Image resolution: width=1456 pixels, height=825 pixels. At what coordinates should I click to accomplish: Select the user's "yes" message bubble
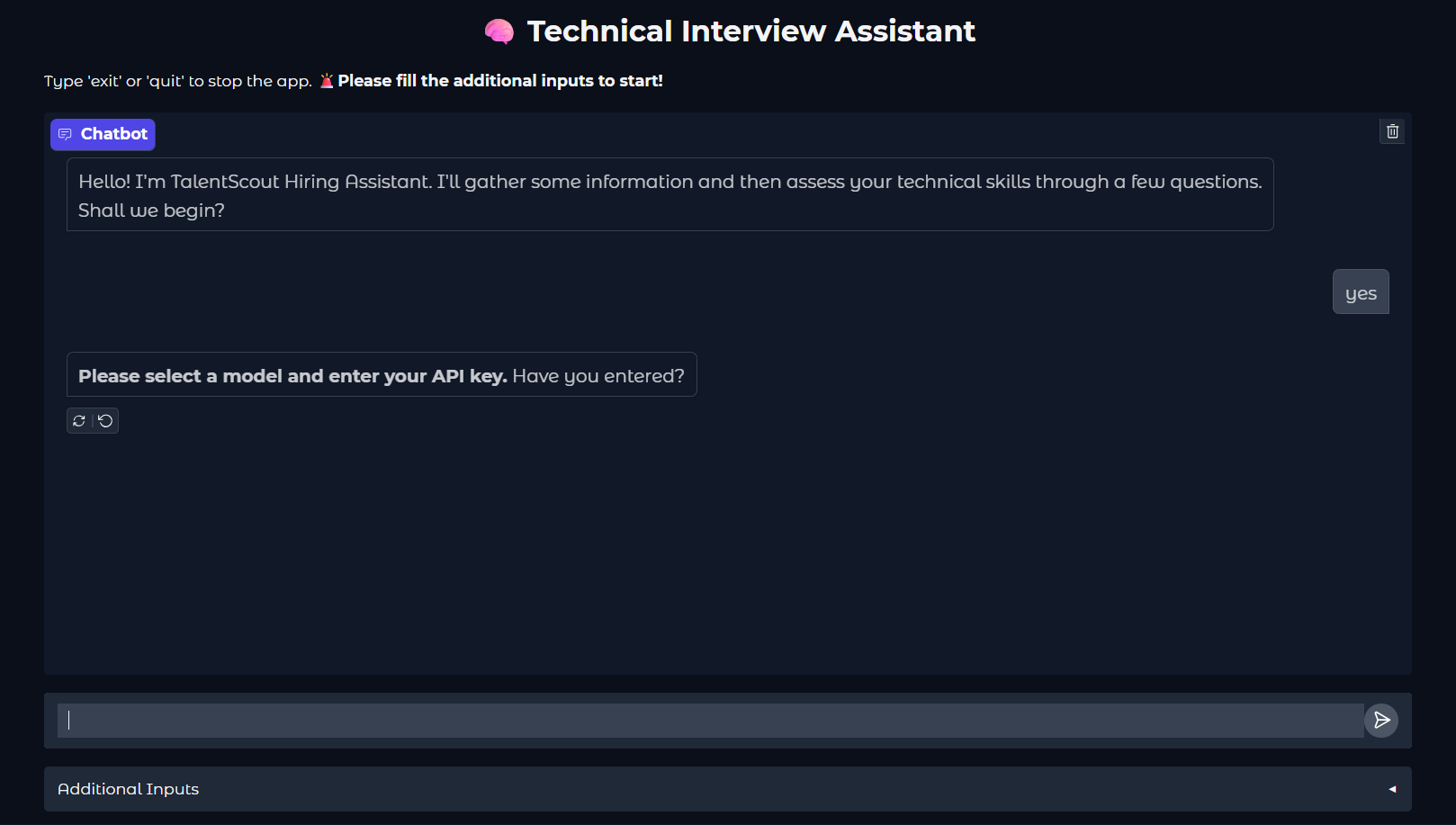point(1361,292)
